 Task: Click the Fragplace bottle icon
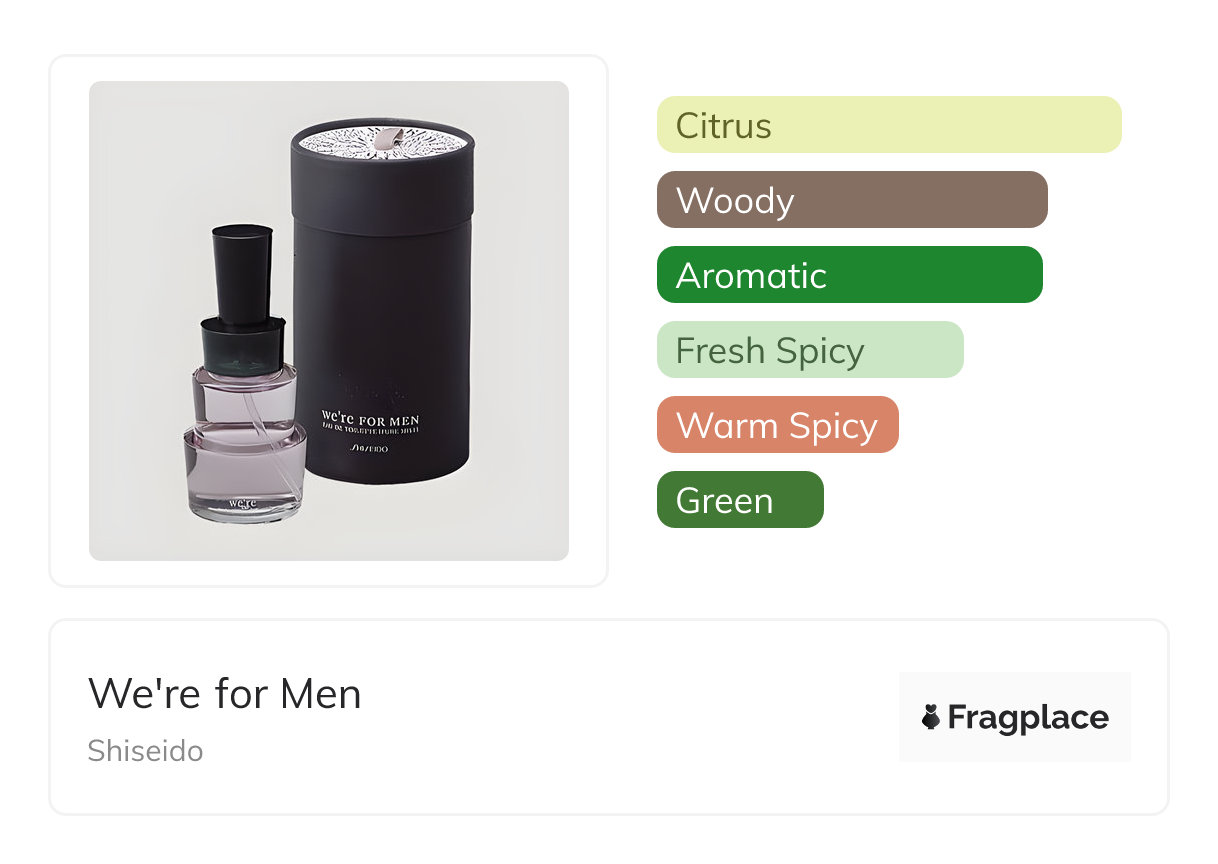[x=931, y=717]
